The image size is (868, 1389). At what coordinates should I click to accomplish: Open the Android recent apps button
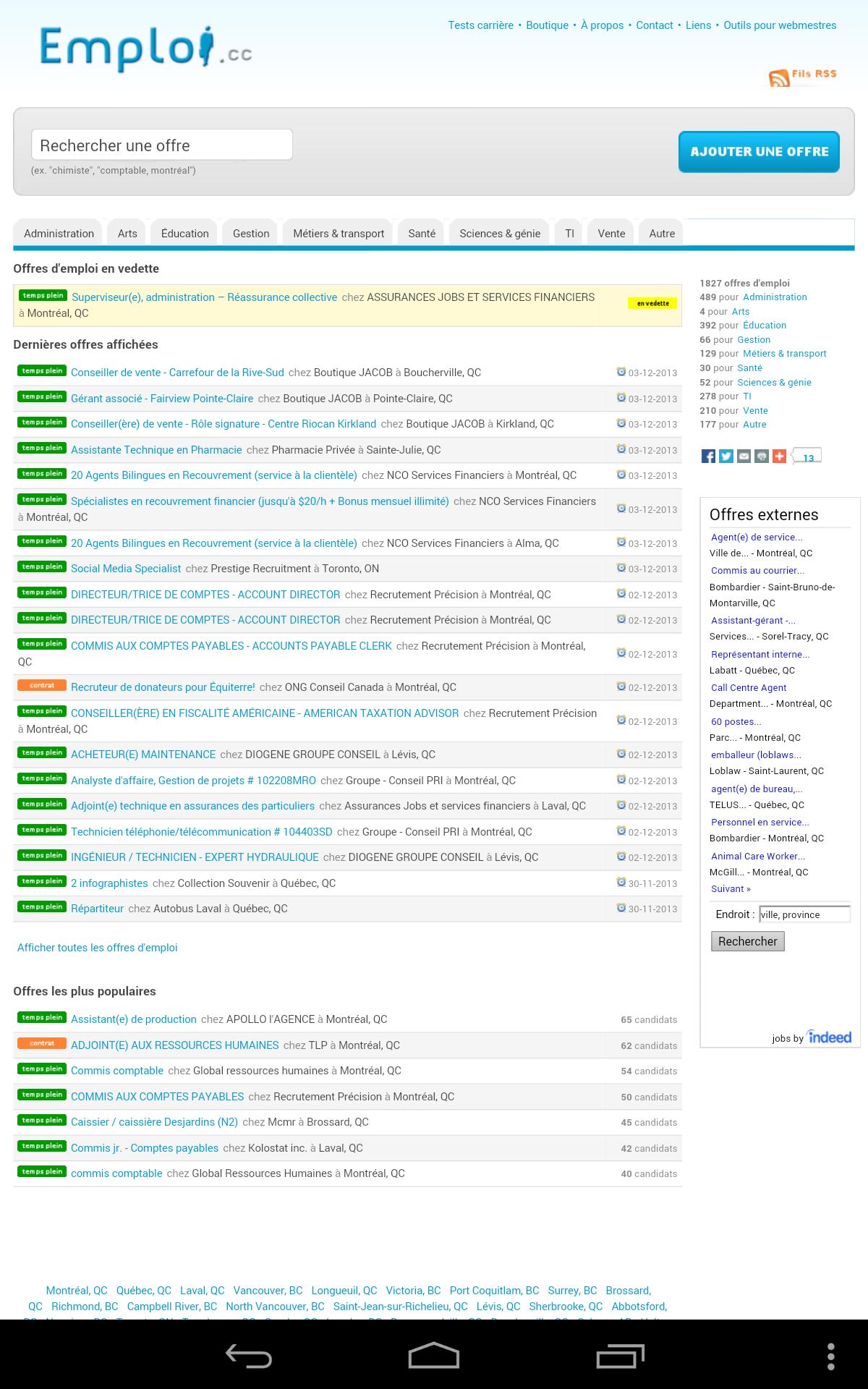click(x=619, y=1355)
